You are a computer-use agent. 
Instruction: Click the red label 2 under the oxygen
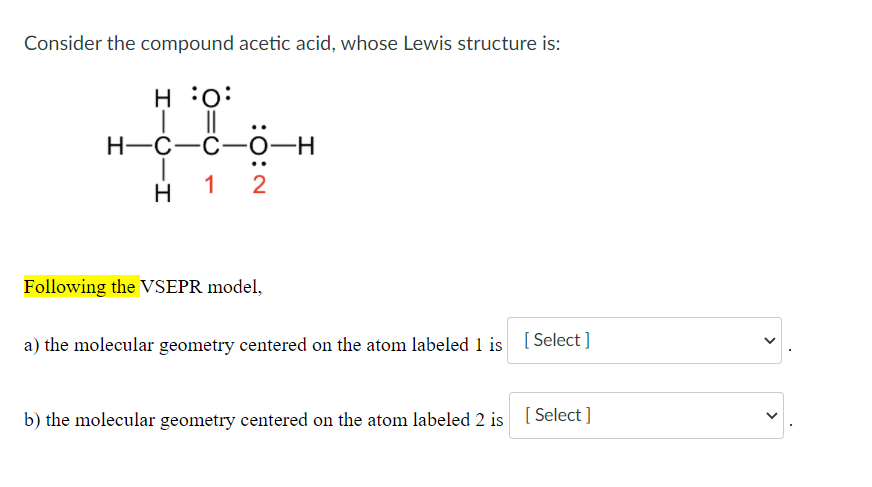[259, 185]
